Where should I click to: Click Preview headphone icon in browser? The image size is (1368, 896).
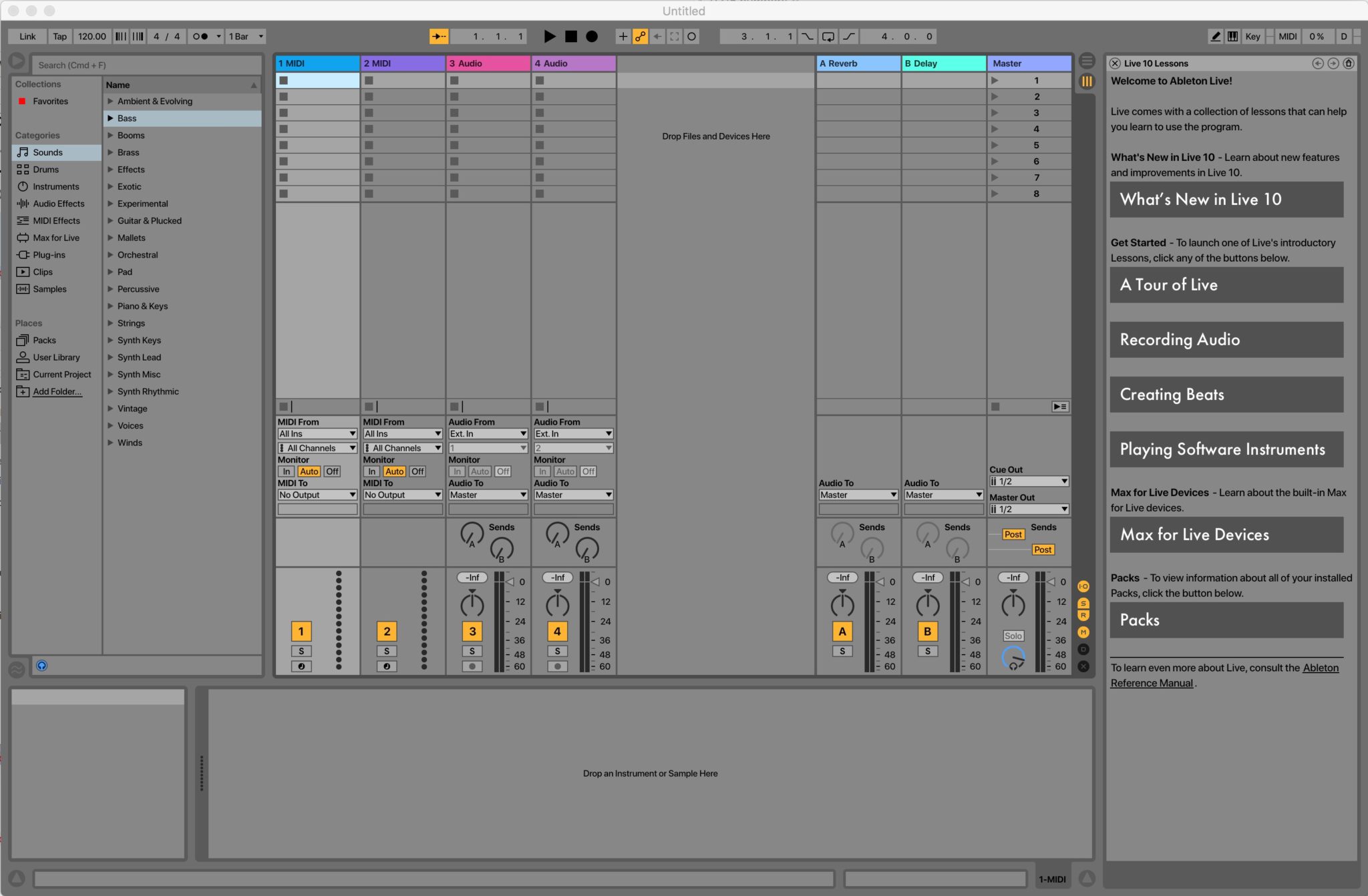[41, 666]
